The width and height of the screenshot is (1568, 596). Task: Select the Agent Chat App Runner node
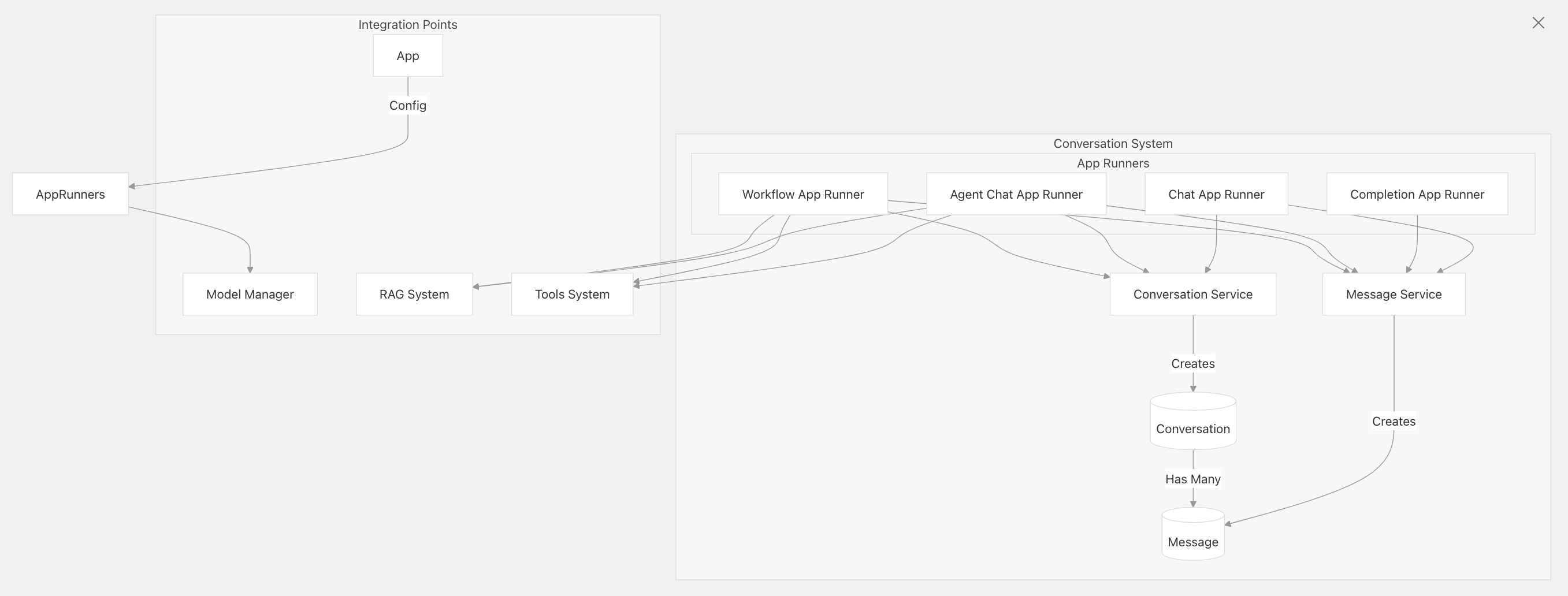[x=1016, y=194]
